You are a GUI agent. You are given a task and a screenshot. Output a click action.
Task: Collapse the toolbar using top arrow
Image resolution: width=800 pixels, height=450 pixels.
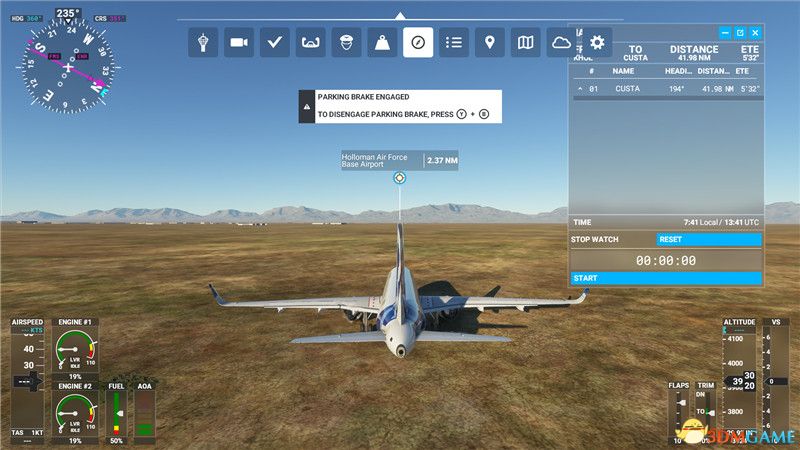[400, 16]
